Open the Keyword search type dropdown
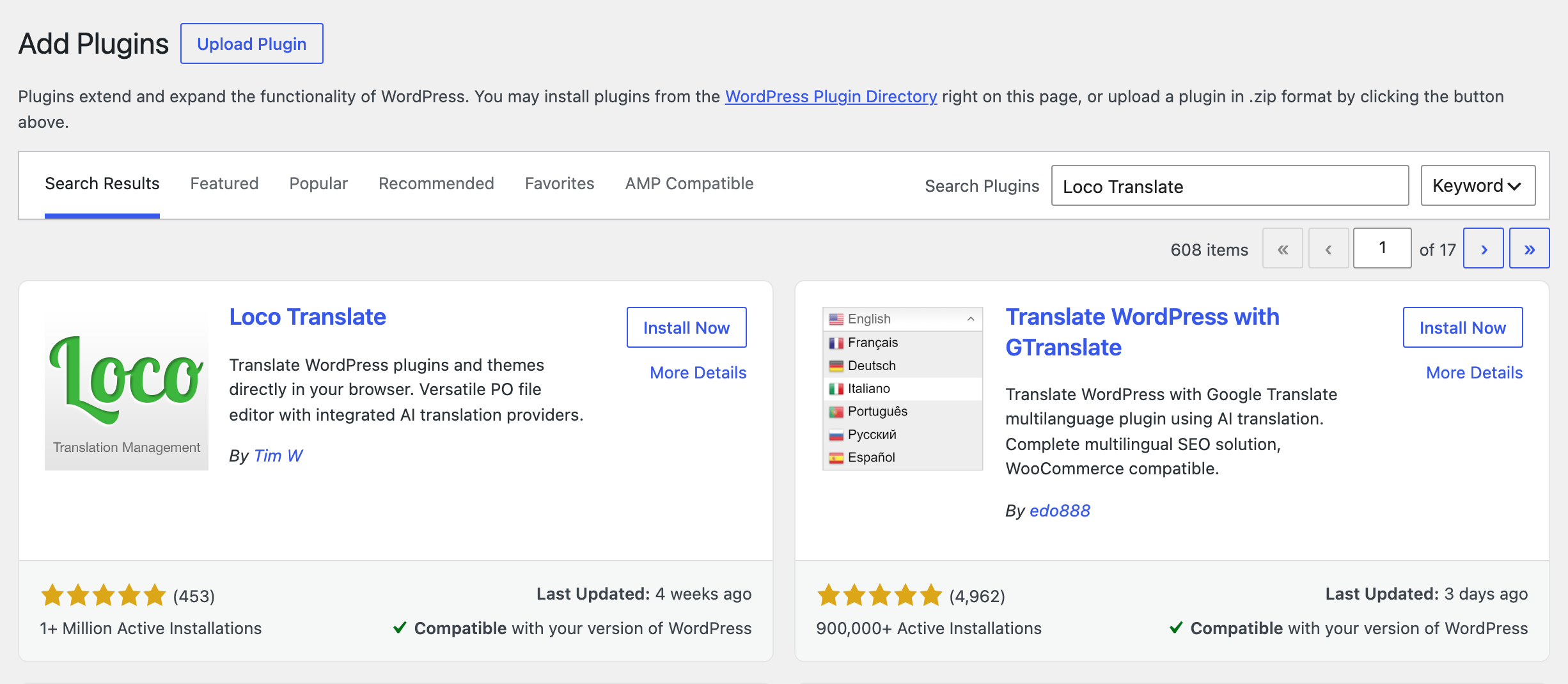 click(1478, 185)
